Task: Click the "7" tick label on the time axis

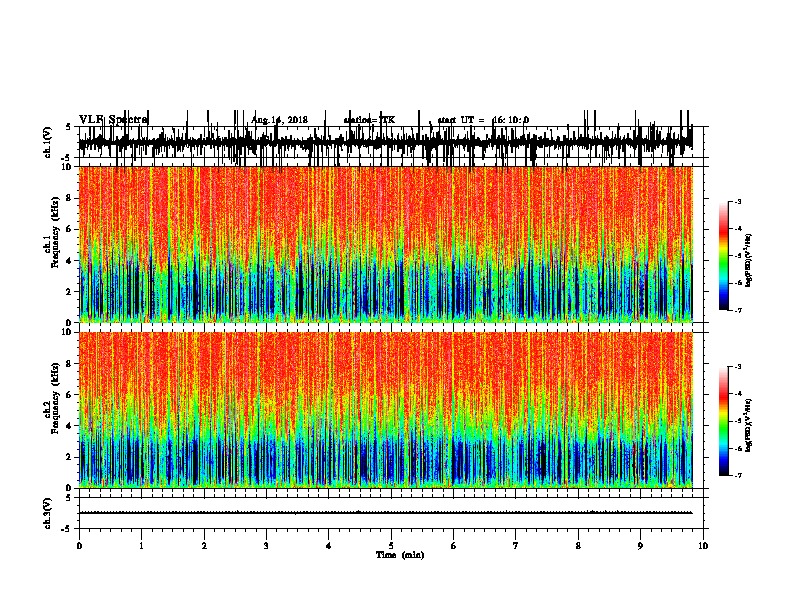Action: pos(516,546)
